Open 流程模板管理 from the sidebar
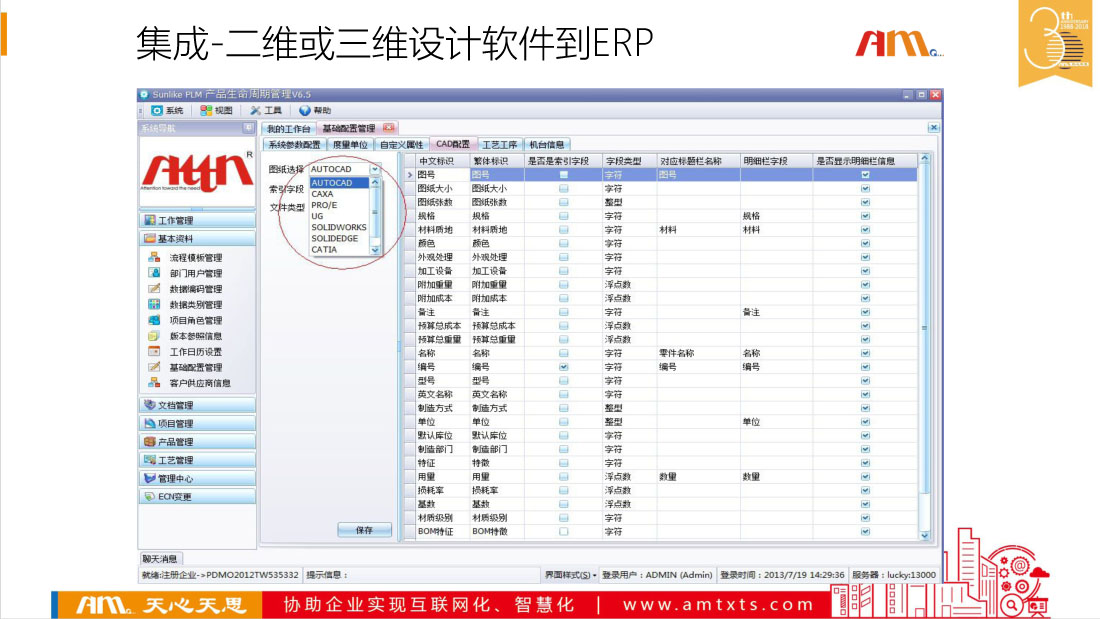 coord(194,258)
